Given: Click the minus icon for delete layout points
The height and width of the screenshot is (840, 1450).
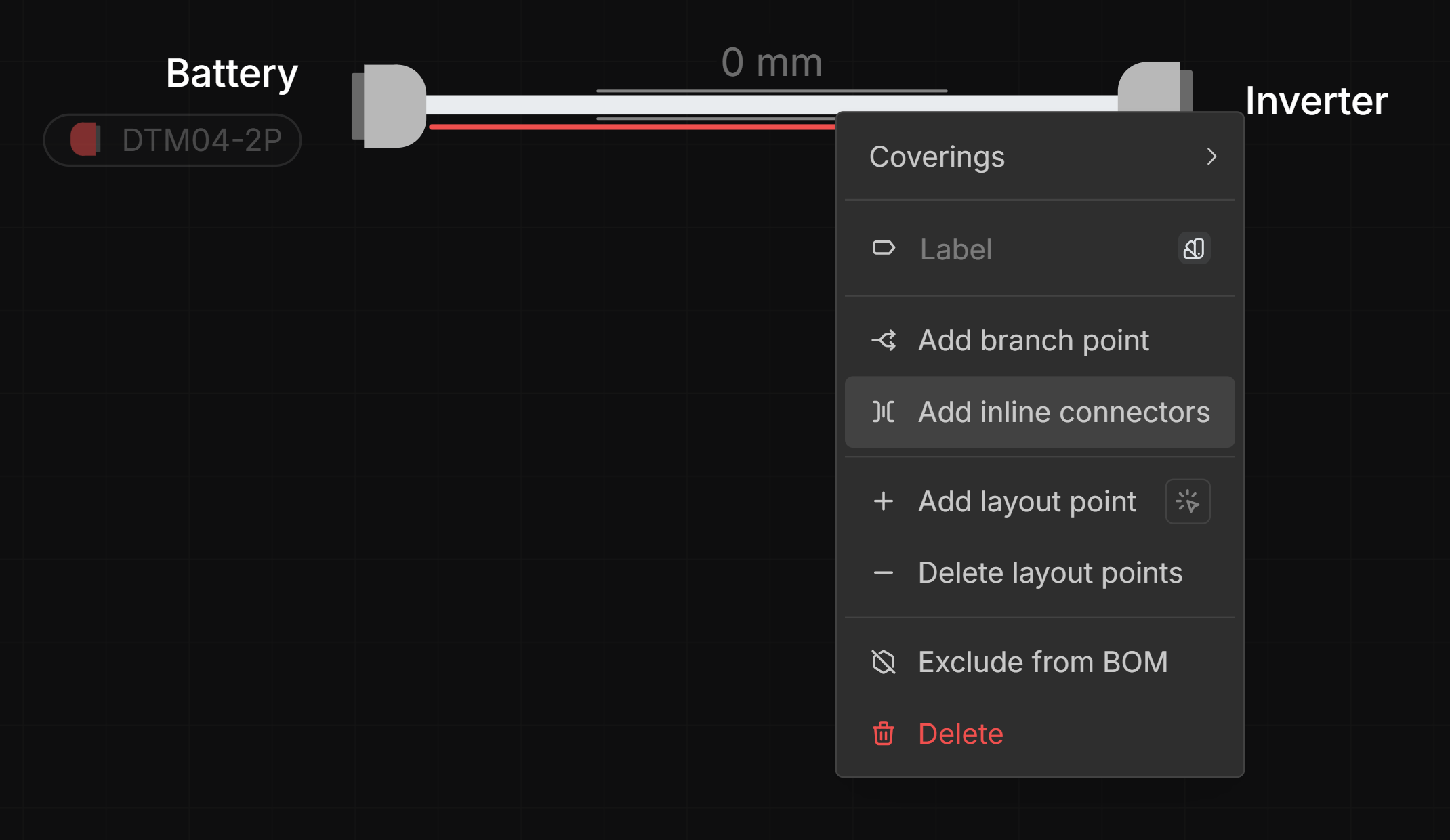Looking at the screenshot, I should (884, 573).
